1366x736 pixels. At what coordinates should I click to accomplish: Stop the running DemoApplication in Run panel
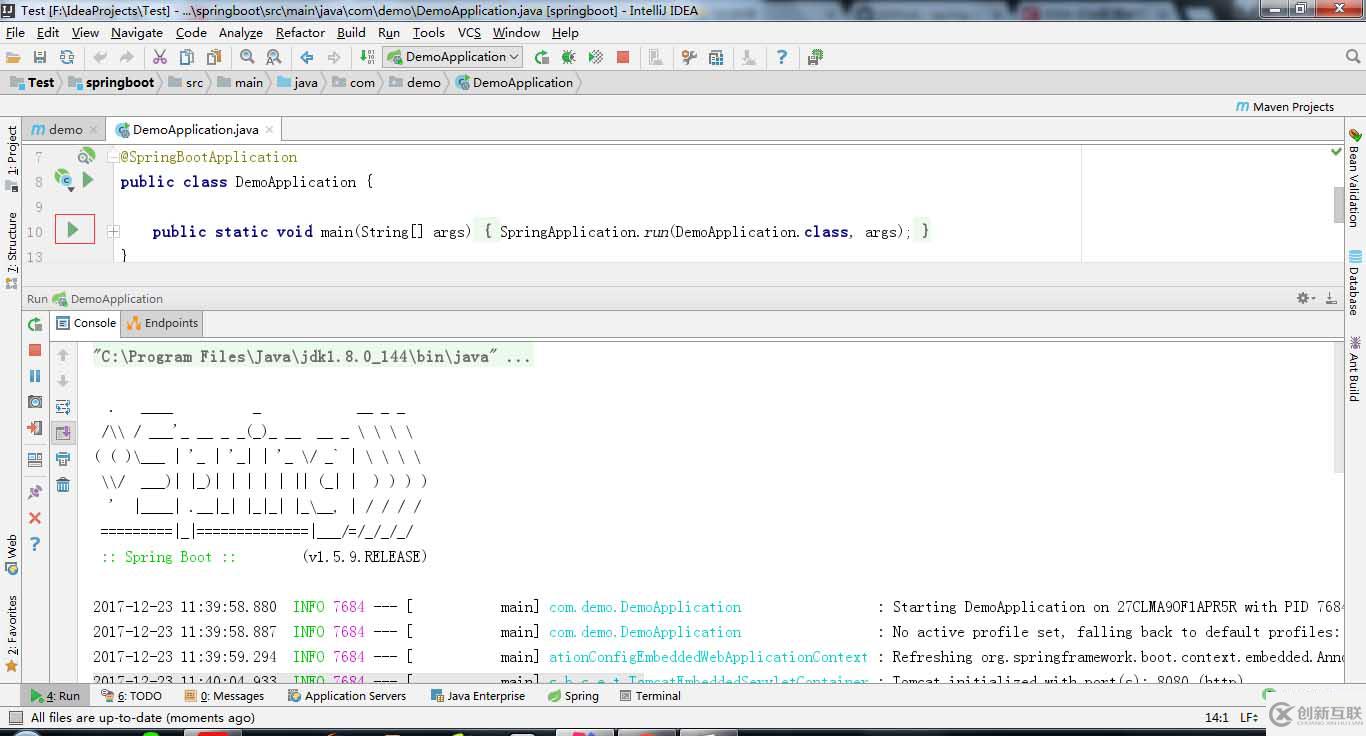point(35,350)
